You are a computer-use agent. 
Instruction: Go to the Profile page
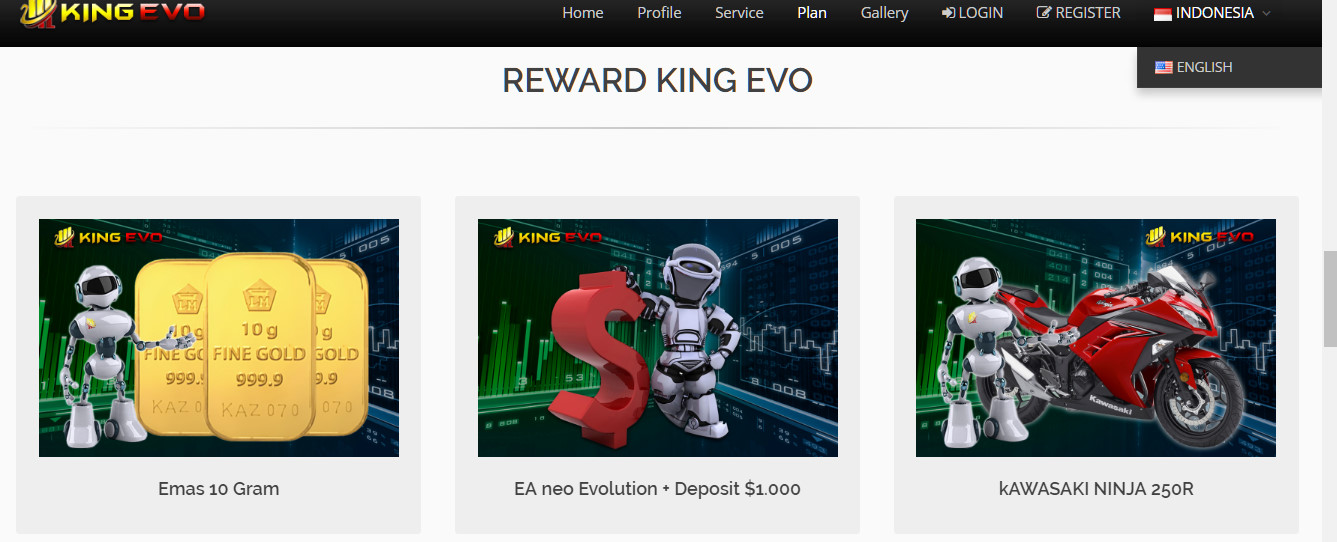(x=659, y=13)
